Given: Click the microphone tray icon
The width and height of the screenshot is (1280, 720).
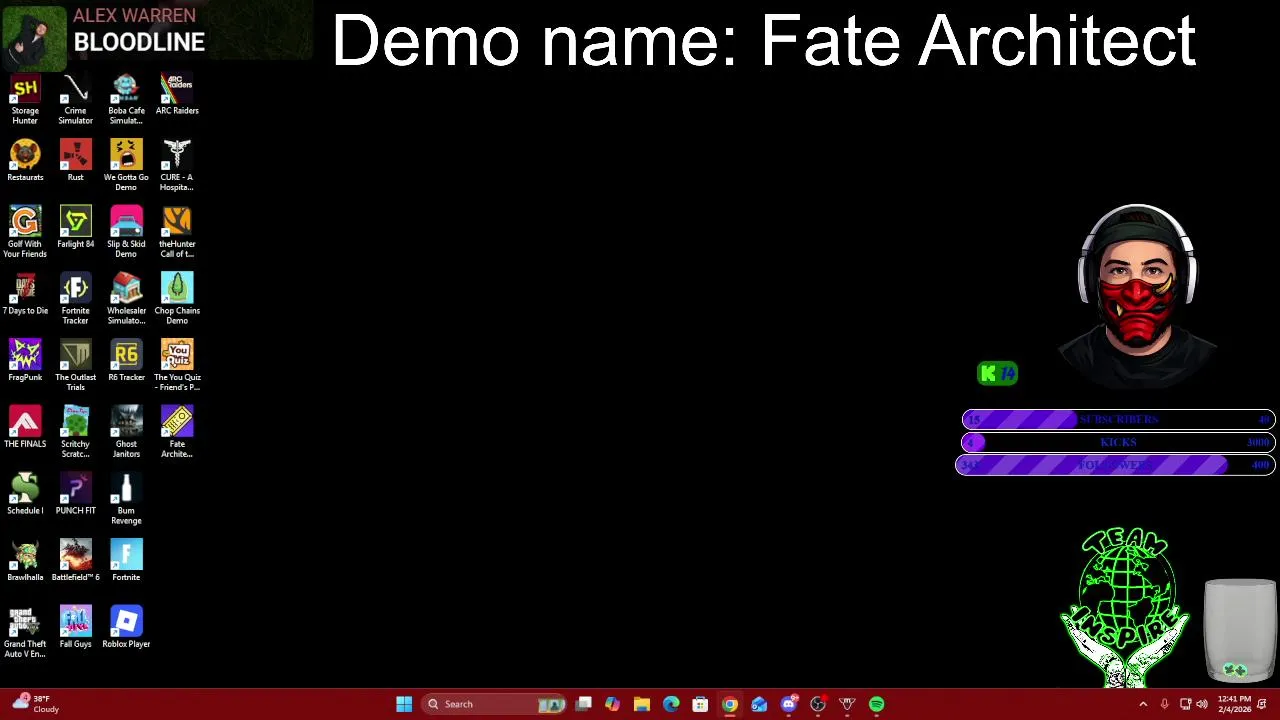Looking at the screenshot, I should point(1164,704).
